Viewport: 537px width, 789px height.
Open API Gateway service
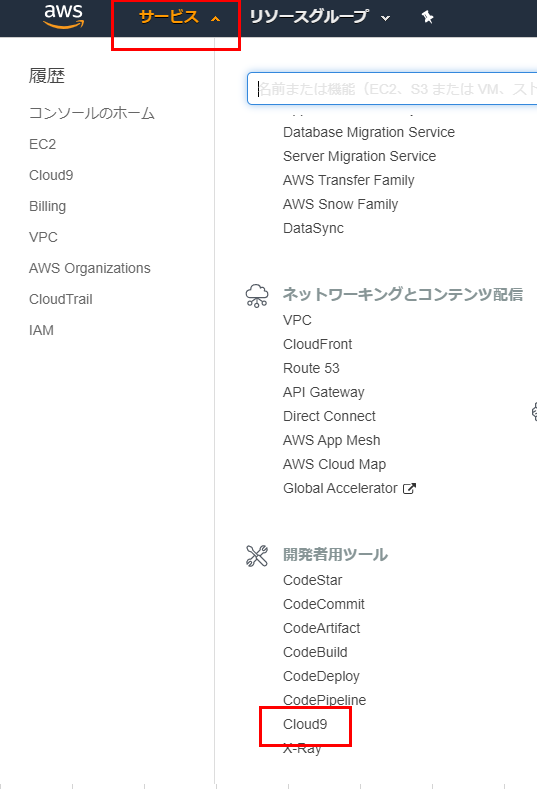(324, 392)
